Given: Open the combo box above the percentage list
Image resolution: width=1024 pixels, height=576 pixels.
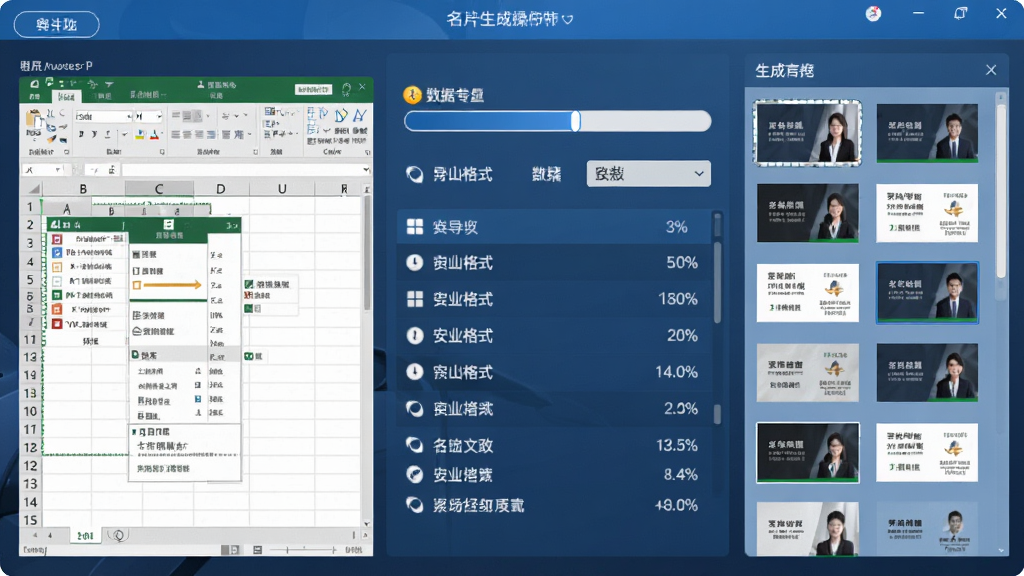Looking at the screenshot, I should (x=648, y=174).
